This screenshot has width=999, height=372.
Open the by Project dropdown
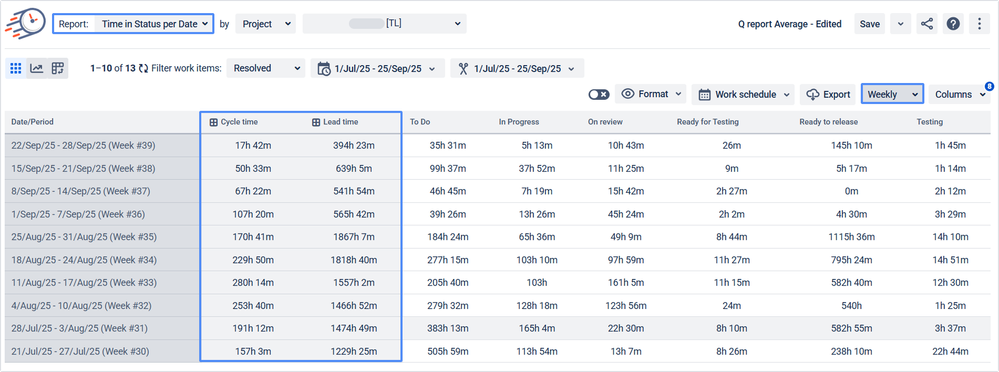(265, 24)
